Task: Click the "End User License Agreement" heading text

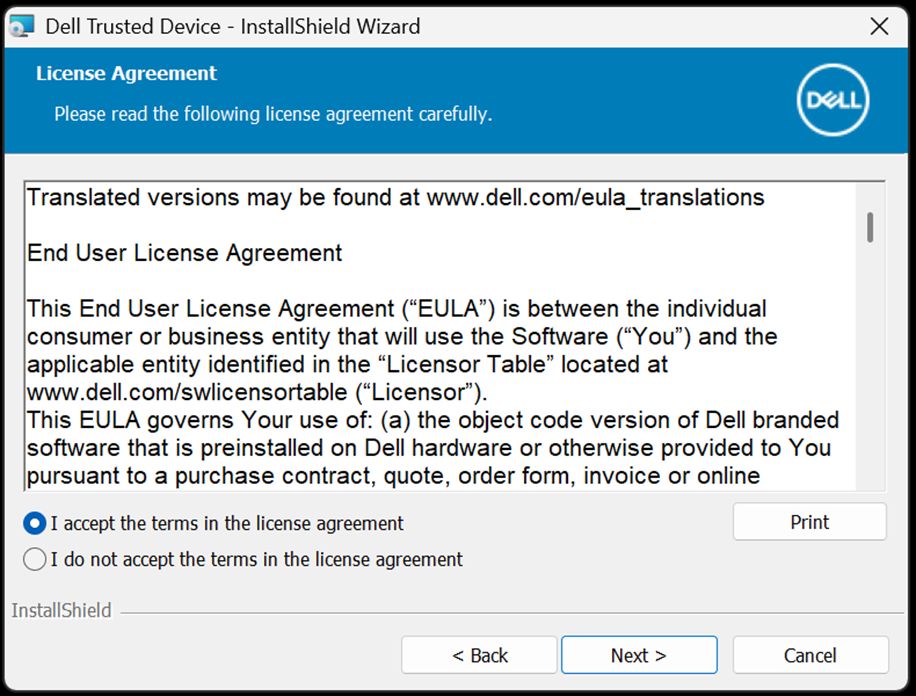Action: 185,253
